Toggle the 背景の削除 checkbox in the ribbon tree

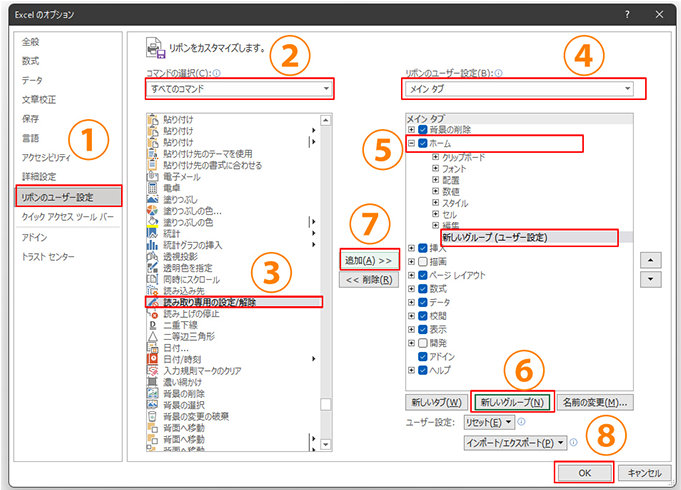[423, 129]
